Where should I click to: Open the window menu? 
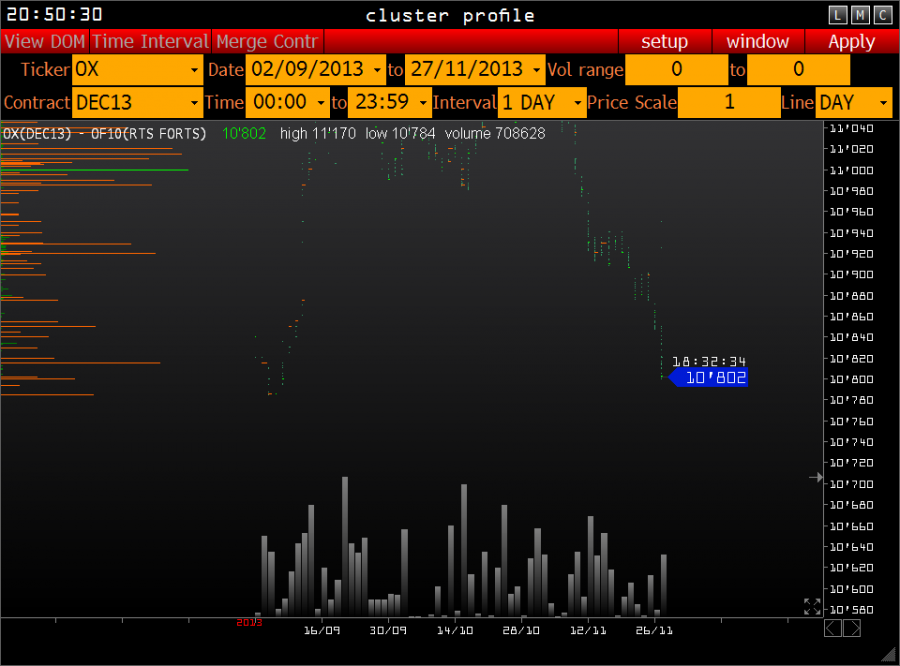coord(757,41)
